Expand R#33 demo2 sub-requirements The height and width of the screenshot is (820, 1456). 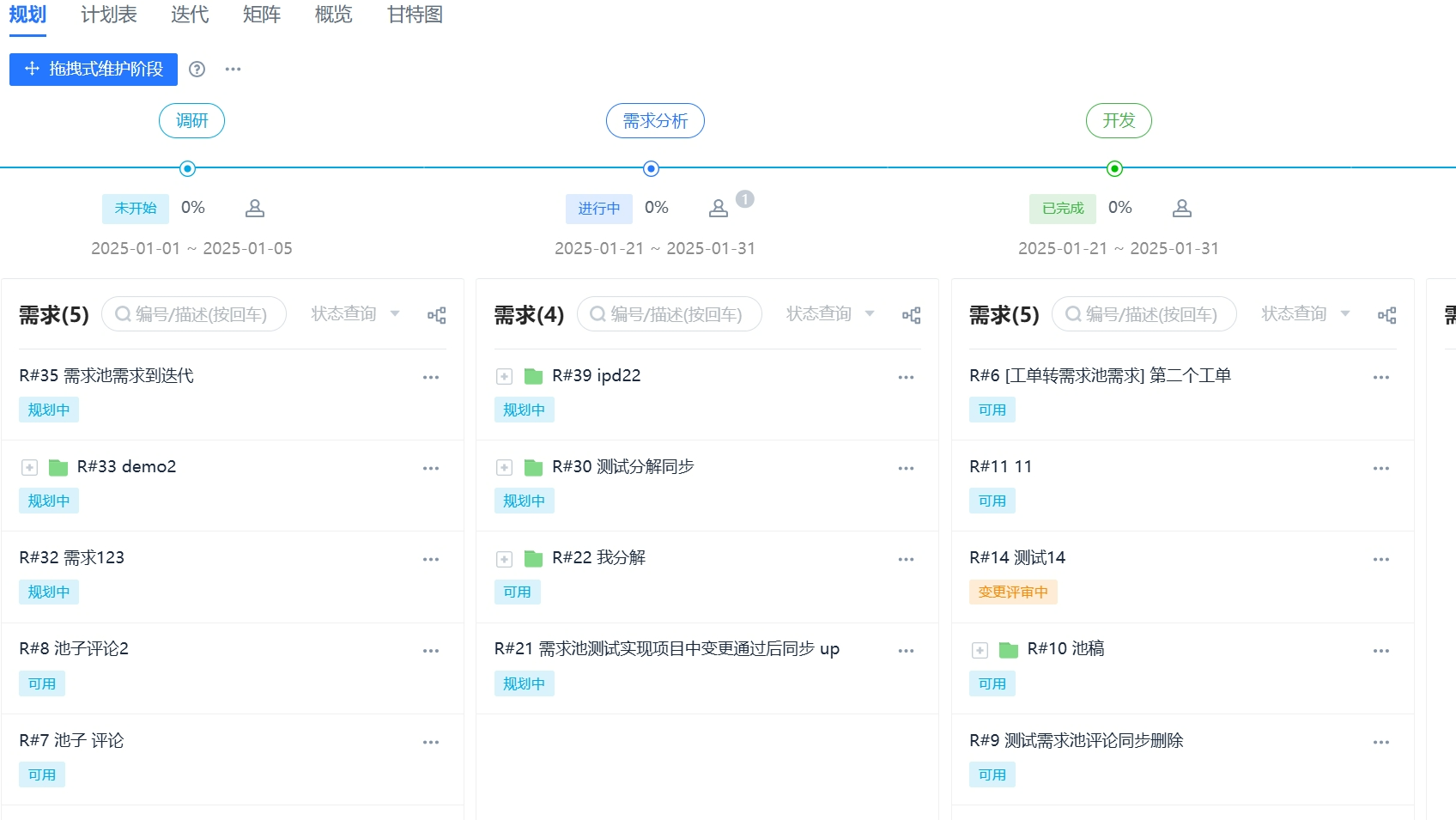[29, 468]
